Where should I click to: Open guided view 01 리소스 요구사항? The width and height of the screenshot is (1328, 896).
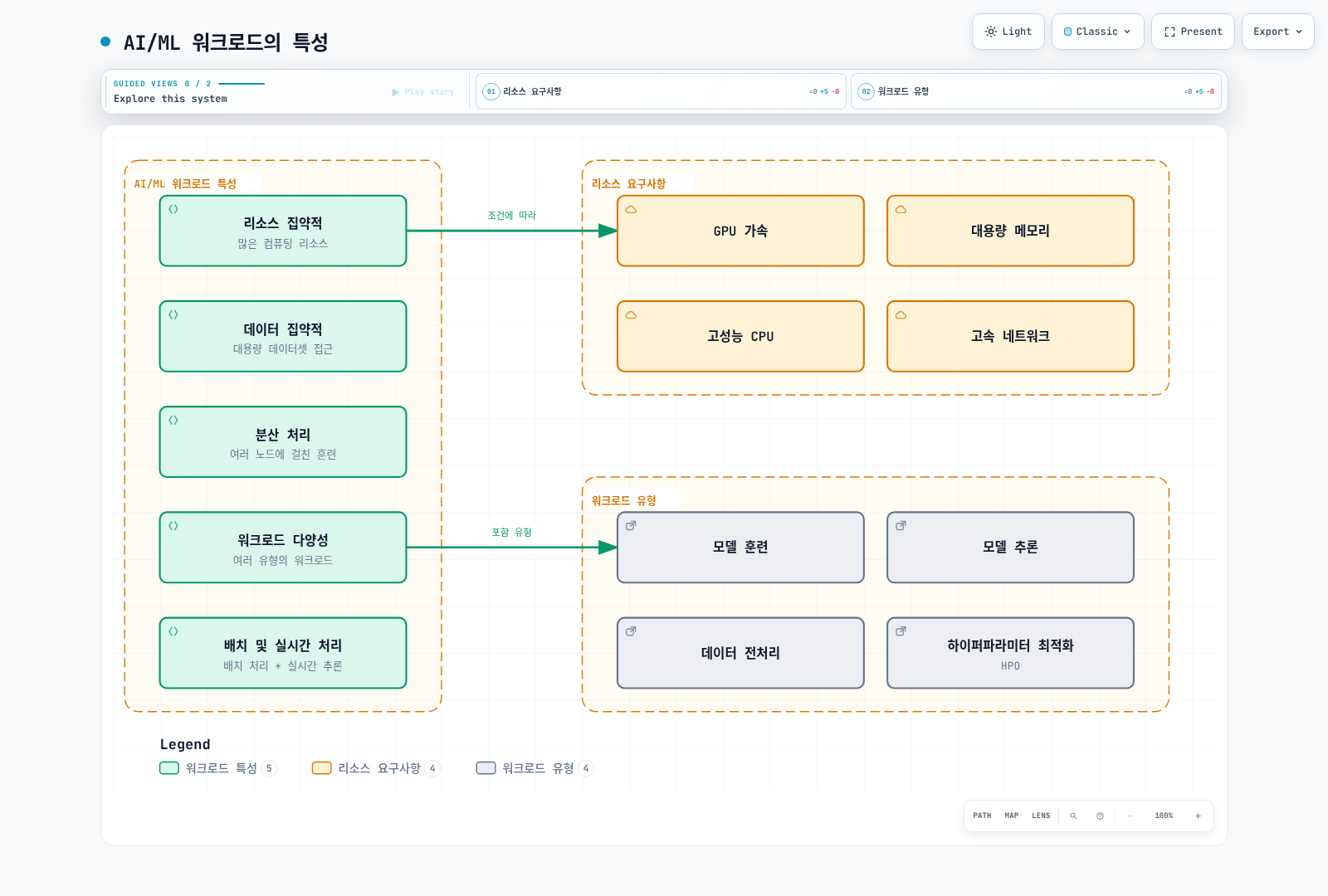coord(661,91)
